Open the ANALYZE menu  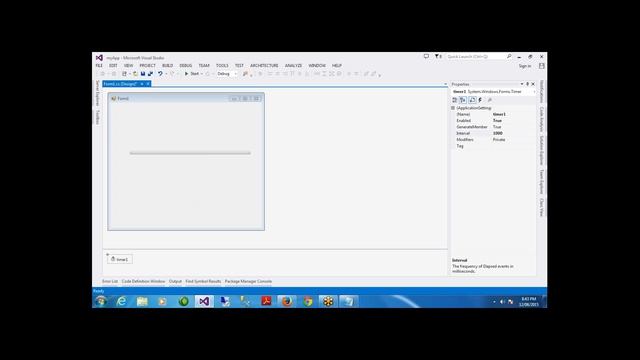[x=293, y=66]
